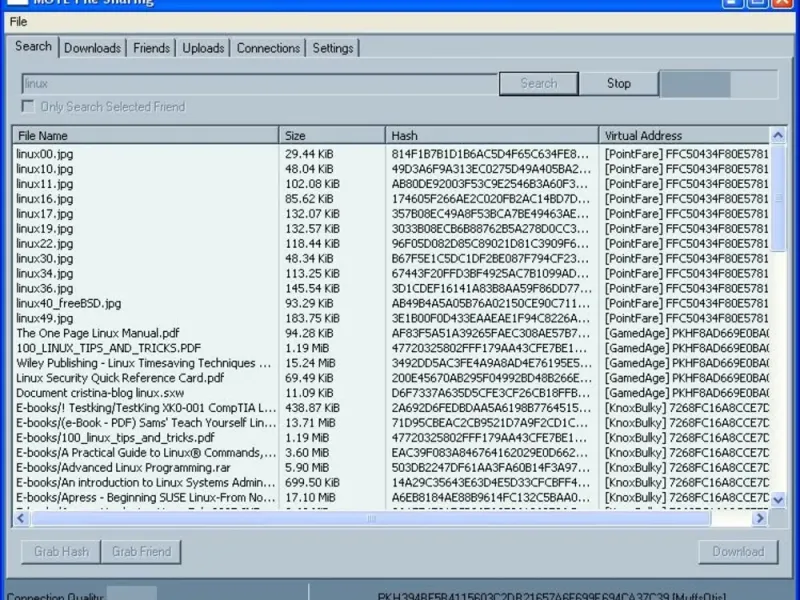
Task: Select the linux00.jpg row
Action: pos(391,154)
